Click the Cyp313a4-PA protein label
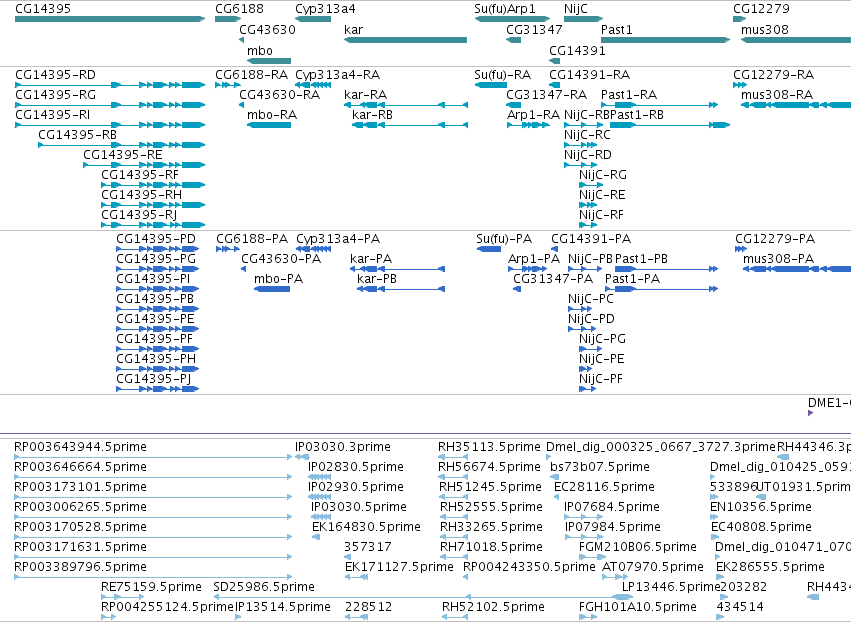 click(x=338, y=239)
